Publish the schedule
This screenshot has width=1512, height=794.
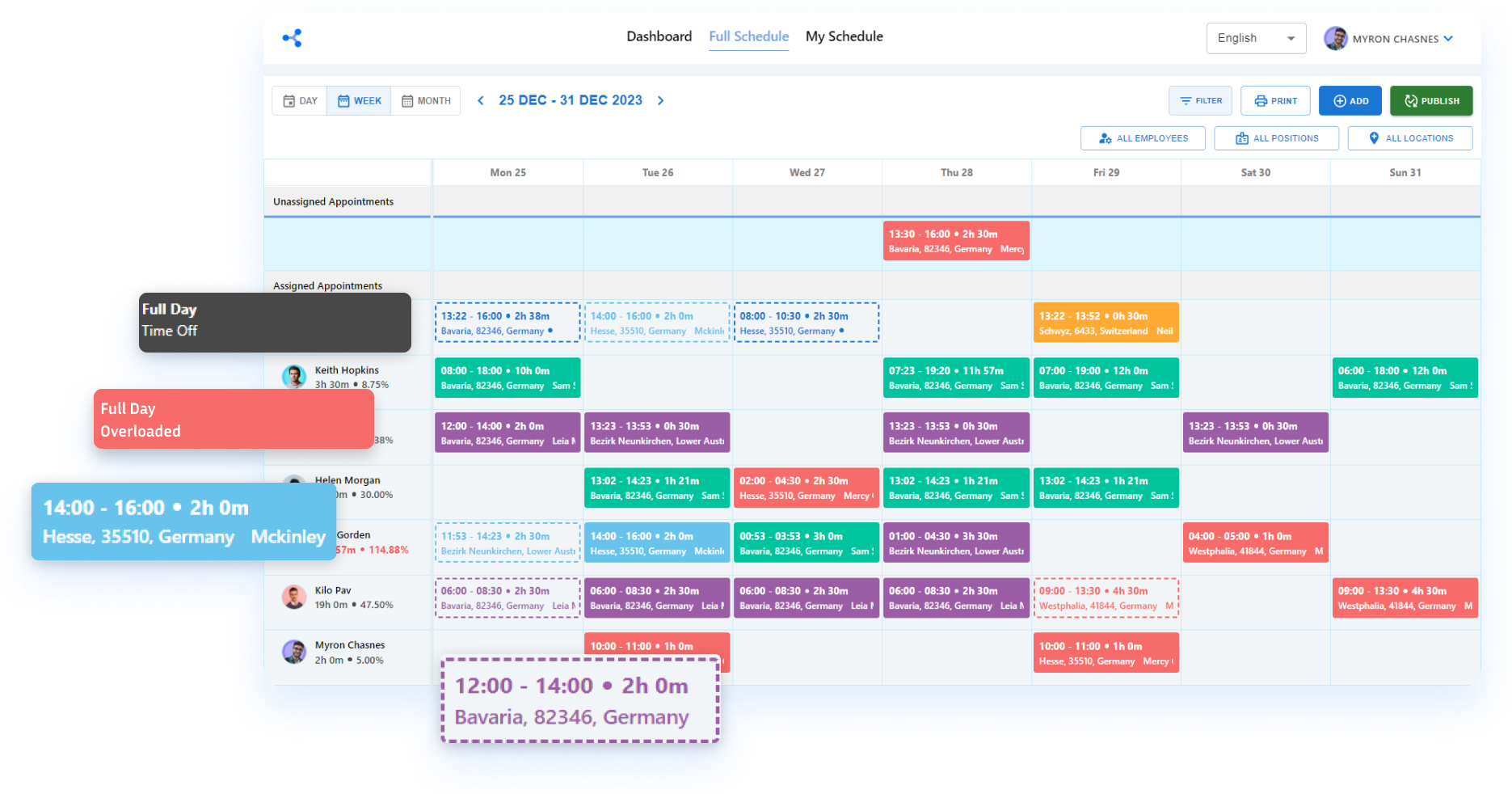pyautogui.click(x=1431, y=101)
